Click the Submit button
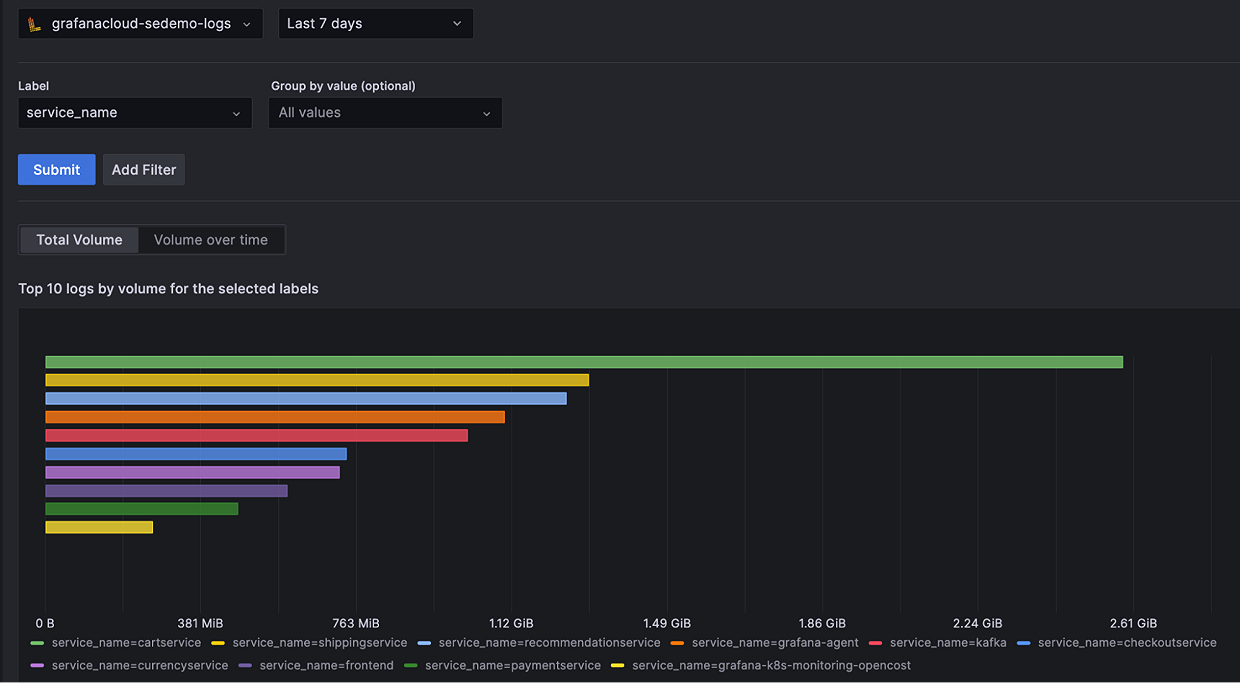1240x683 pixels. point(56,169)
